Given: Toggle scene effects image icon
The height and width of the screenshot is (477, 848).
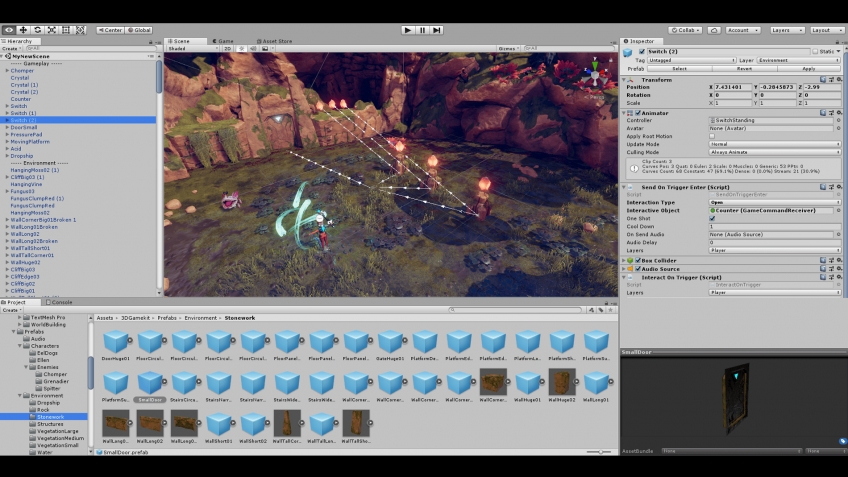Looking at the screenshot, I should (x=265, y=49).
